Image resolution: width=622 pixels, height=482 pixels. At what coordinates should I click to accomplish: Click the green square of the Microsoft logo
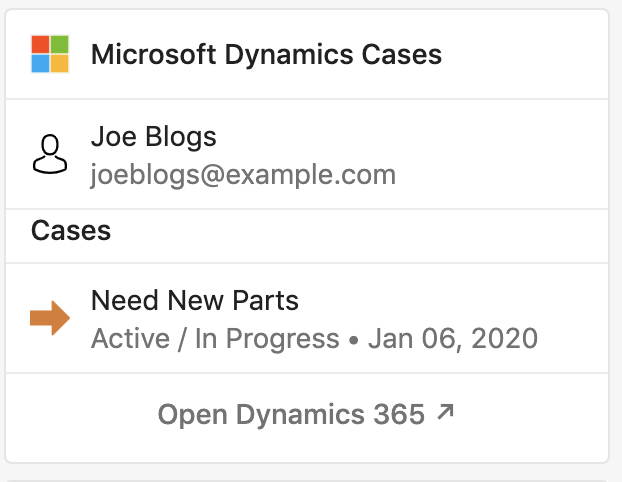(x=60, y=44)
